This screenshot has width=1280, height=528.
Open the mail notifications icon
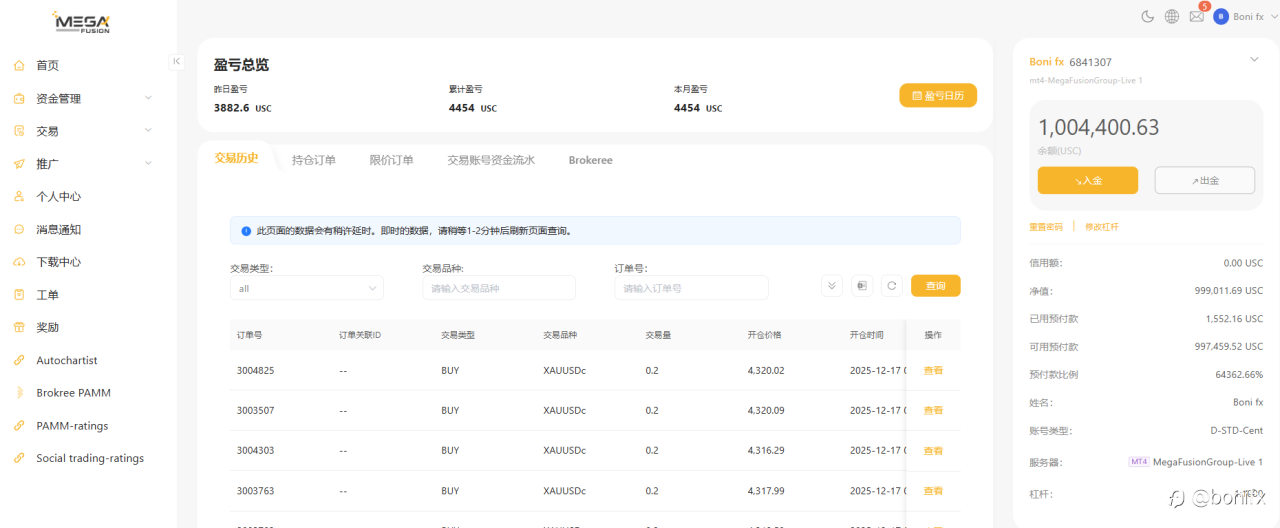(x=1196, y=16)
